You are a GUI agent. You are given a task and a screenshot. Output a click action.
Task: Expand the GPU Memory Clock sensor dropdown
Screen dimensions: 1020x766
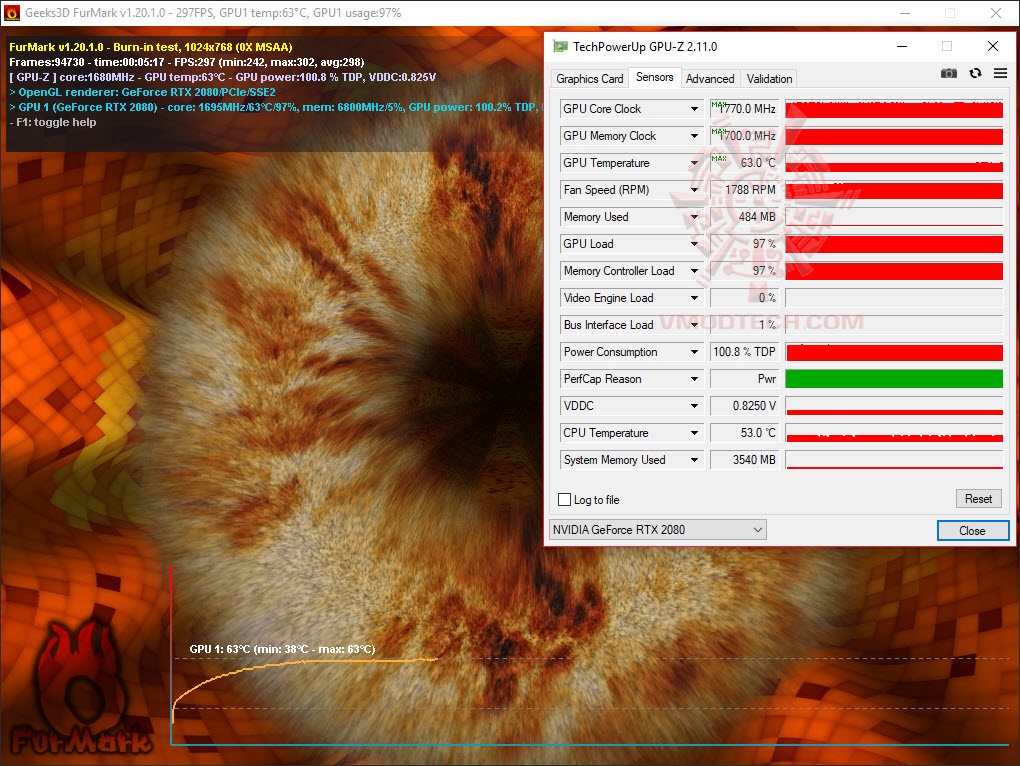[694, 136]
